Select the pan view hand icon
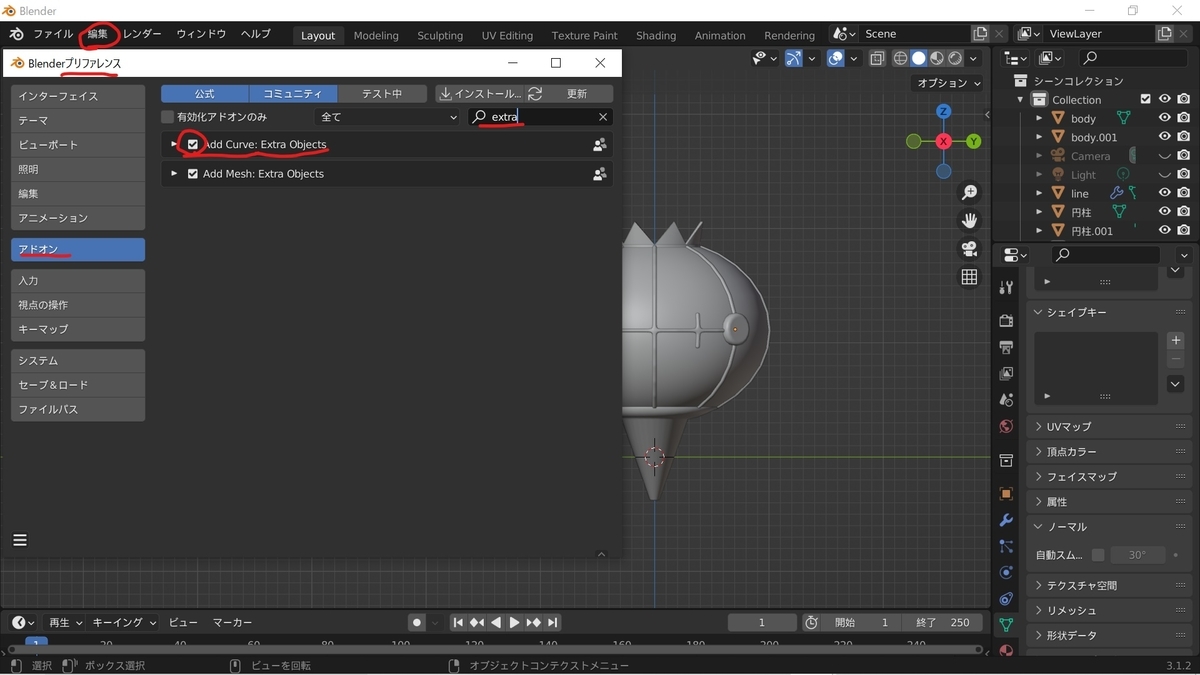The image size is (1200, 675). click(x=969, y=220)
